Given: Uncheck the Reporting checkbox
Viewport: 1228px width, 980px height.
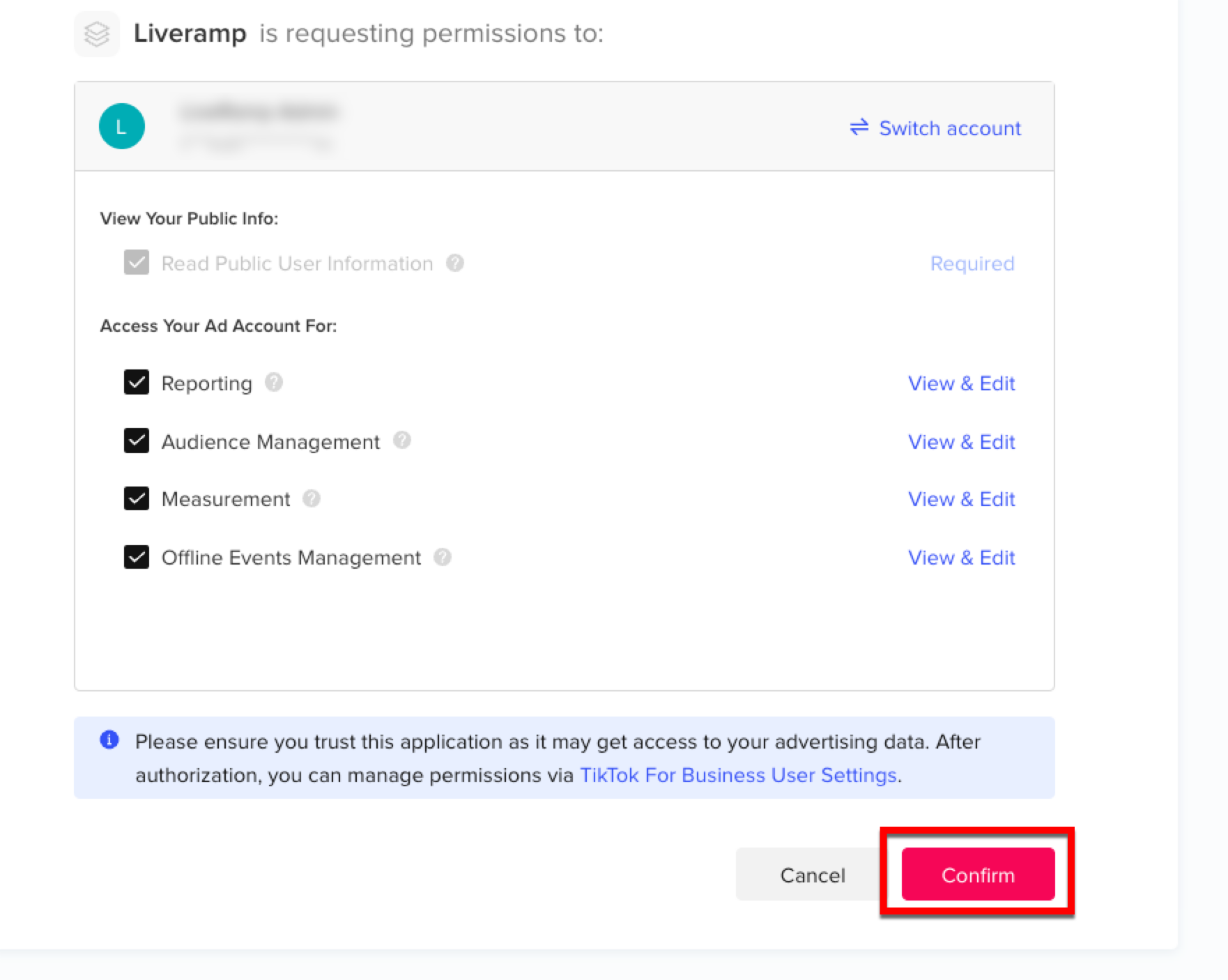Looking at the screenshot, I should coord(137,382).
